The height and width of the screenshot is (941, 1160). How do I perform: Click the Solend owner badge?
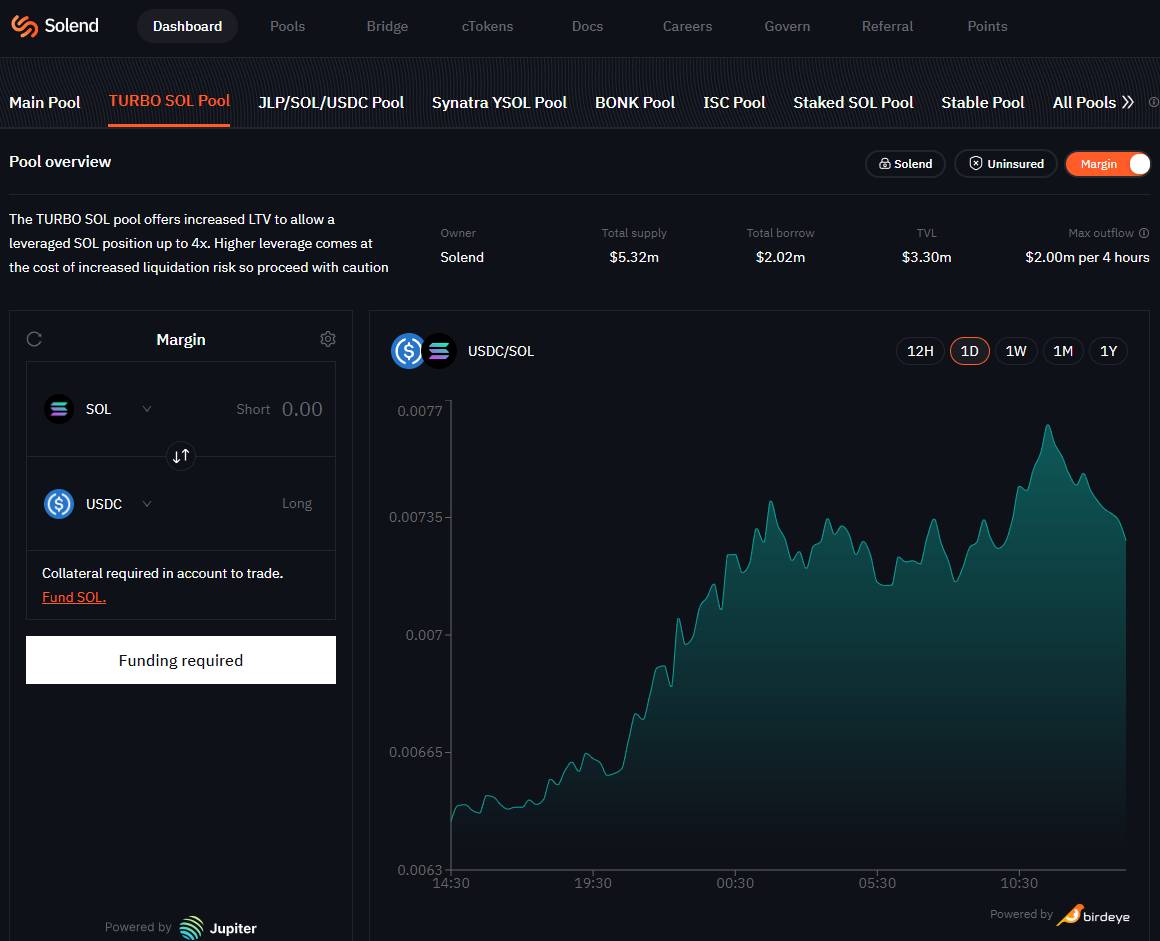pos(905,163)
